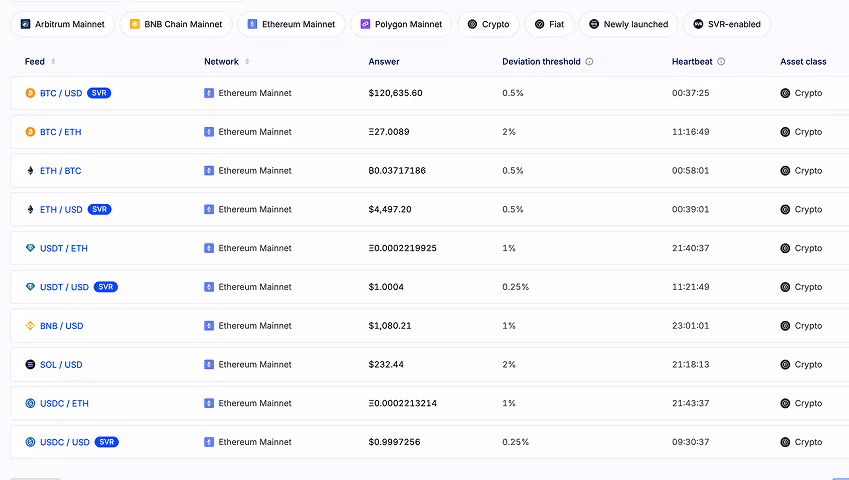
Task: Filter feeds by Arbitrum Mainnet chip
Action: tap(63, 24)
